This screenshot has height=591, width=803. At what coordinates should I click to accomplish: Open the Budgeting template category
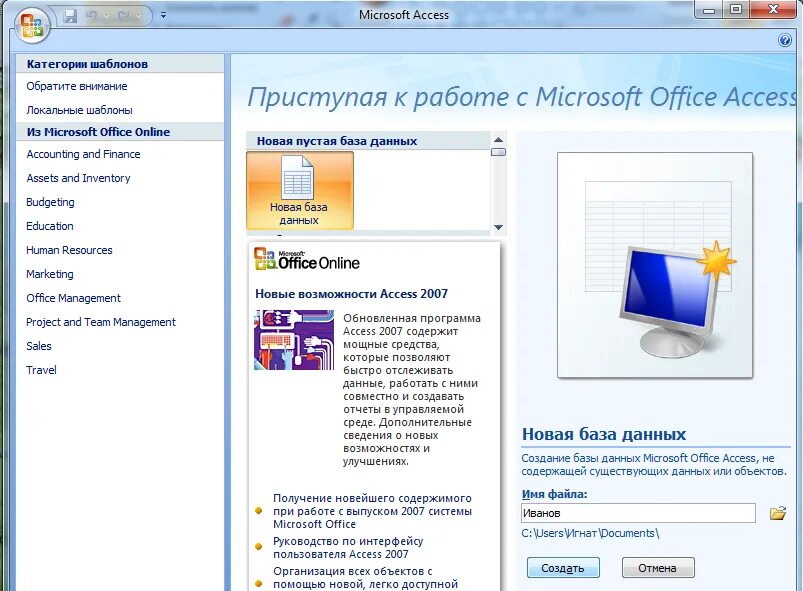pyautogui.click(x=50, y=202)
